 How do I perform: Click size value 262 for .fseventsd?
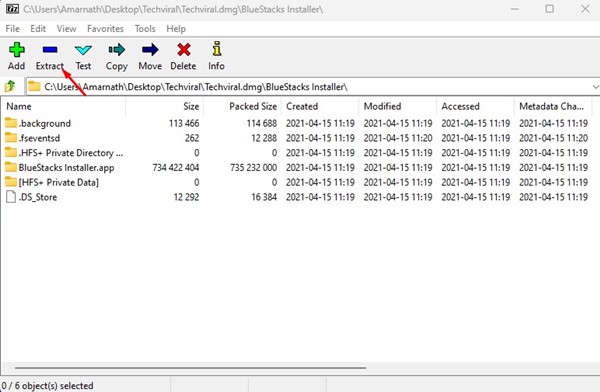point(192,138)
